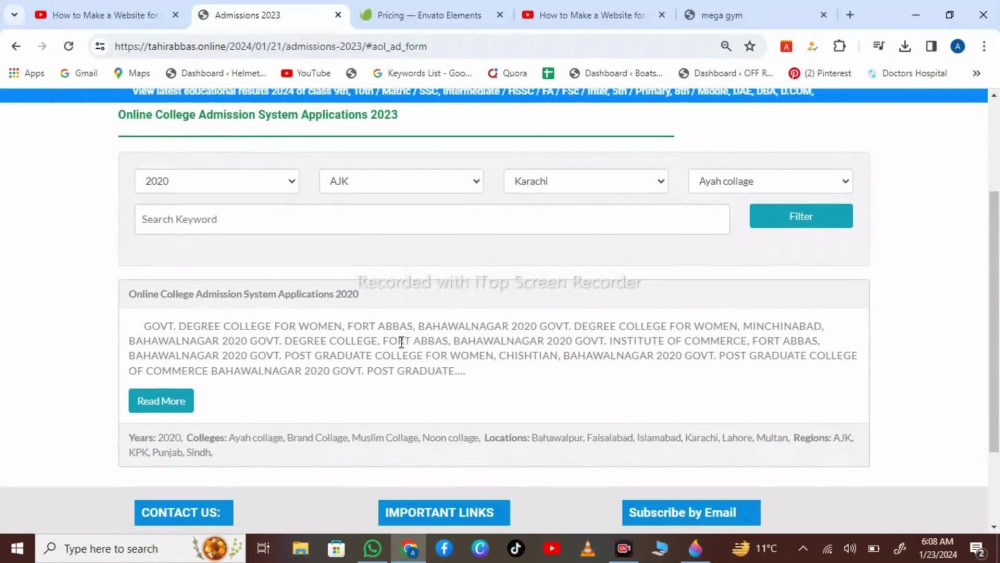Open Task View on taskbar
This screenshot has width=1000, height=563.
coord(263,548)
